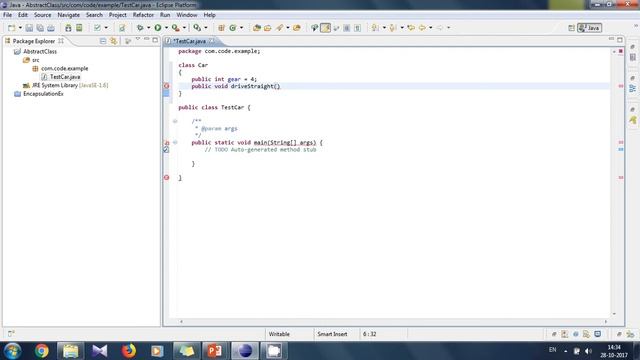This screenshot has height=360, width=640.
Task: Open the Navigate menu
Action: click(69, 15)
